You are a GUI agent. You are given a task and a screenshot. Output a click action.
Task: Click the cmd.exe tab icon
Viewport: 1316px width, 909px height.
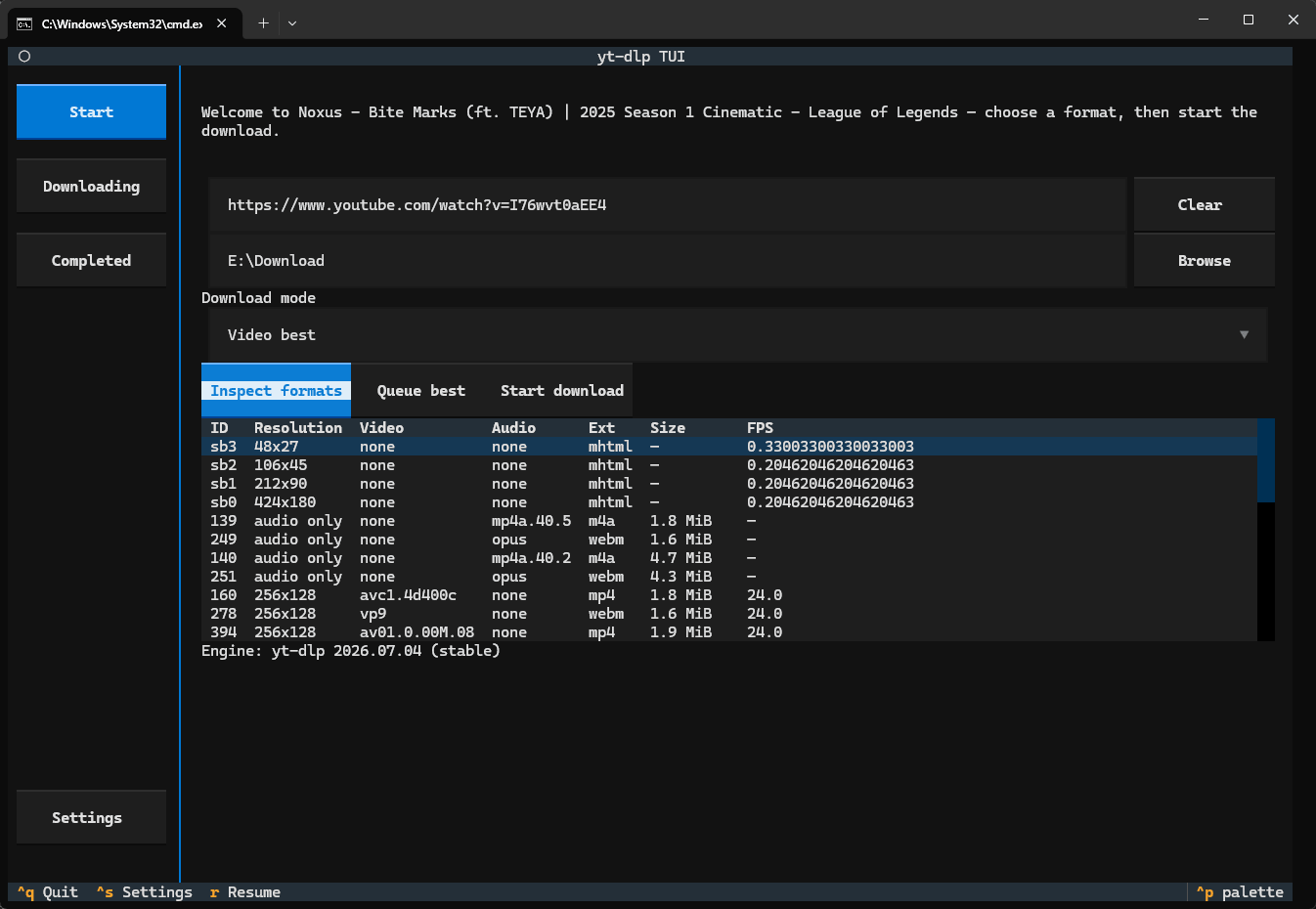24,23
